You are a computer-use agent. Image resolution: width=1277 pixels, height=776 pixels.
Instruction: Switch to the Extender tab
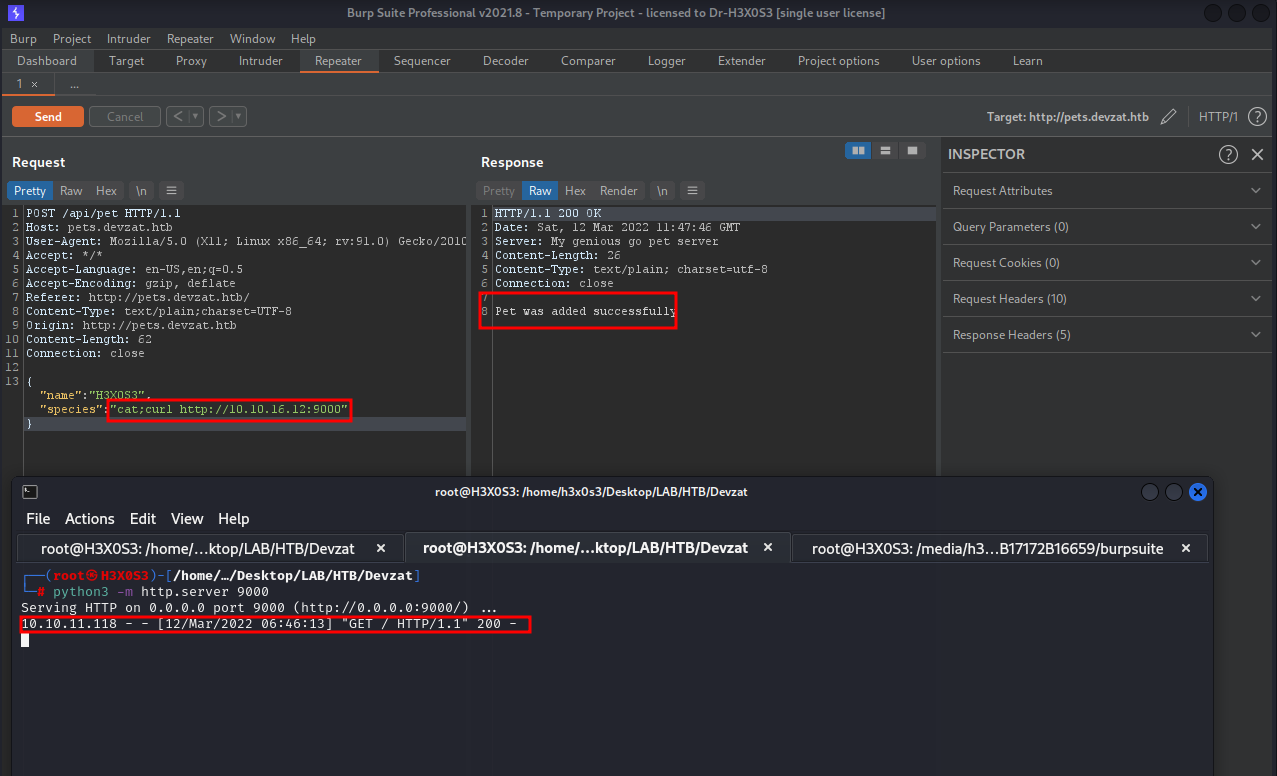pyautogui.click(x=742, y=61)
